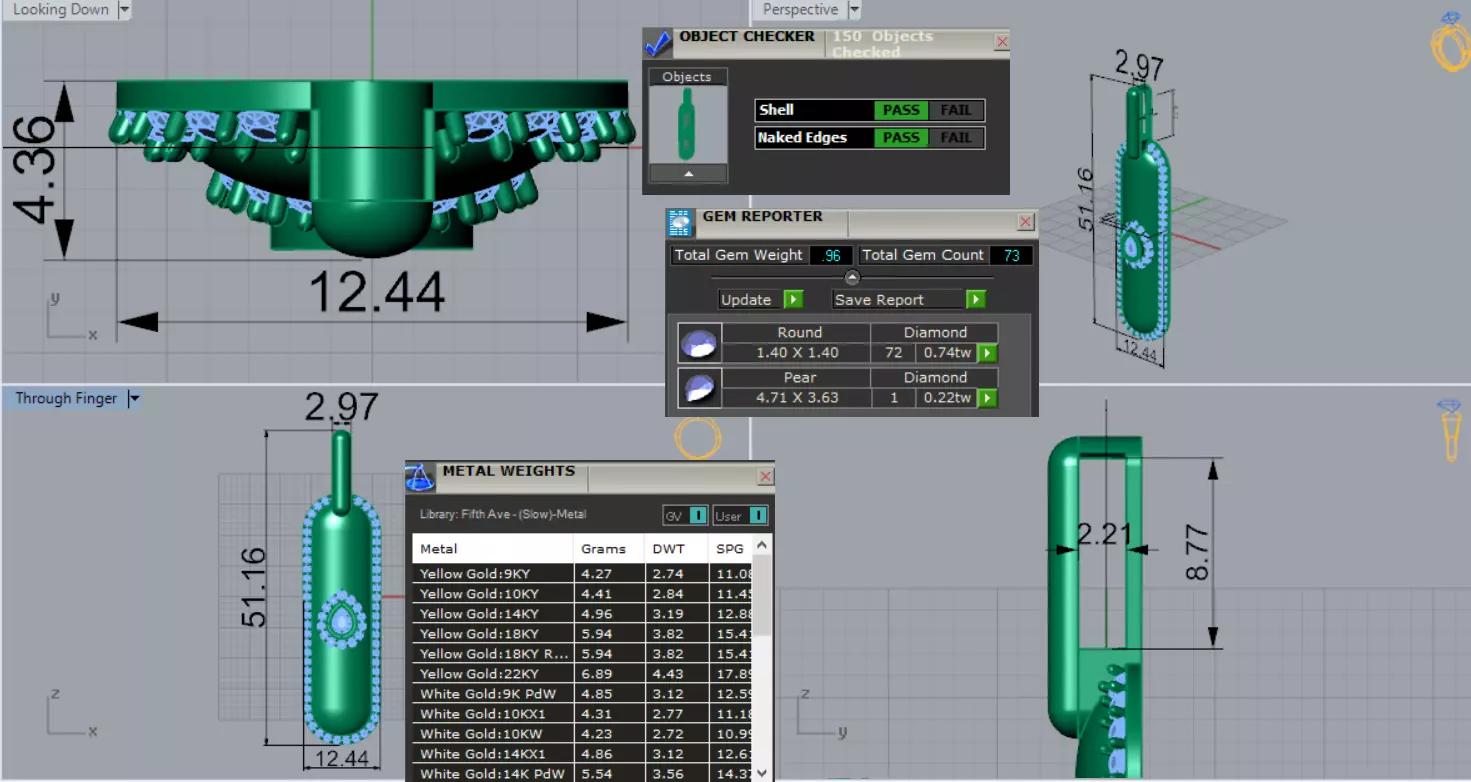Click the DWT column header
The width and height of the screenshot is (1471, 782).
coord(675,548)
